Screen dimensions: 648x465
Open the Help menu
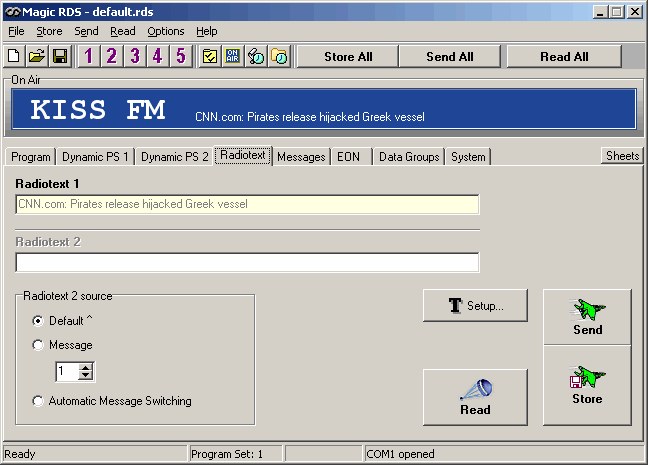pos(207,31)
